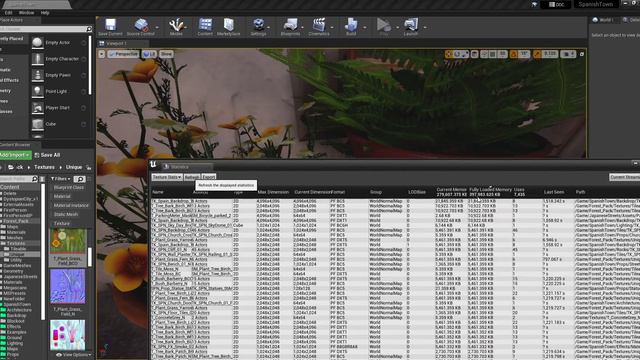Click the Refresh button in Statistics
640x360 pixels.
click(192, 177)
